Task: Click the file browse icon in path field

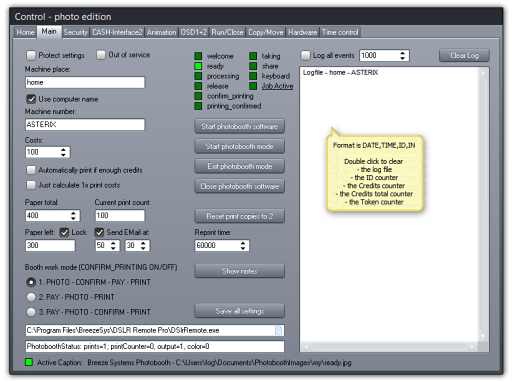Action: click(x=278, y=330)
